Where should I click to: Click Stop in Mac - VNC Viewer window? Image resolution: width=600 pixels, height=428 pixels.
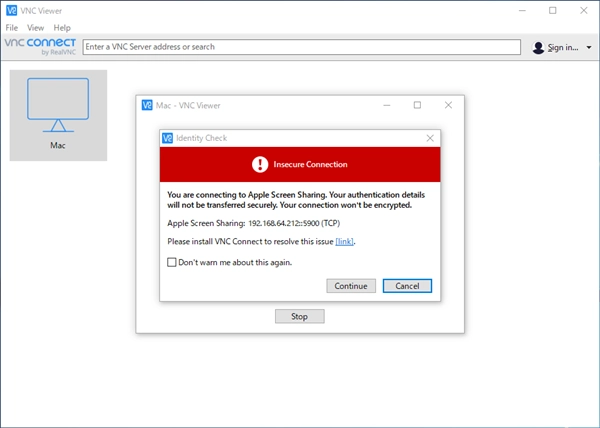point(300,316)
